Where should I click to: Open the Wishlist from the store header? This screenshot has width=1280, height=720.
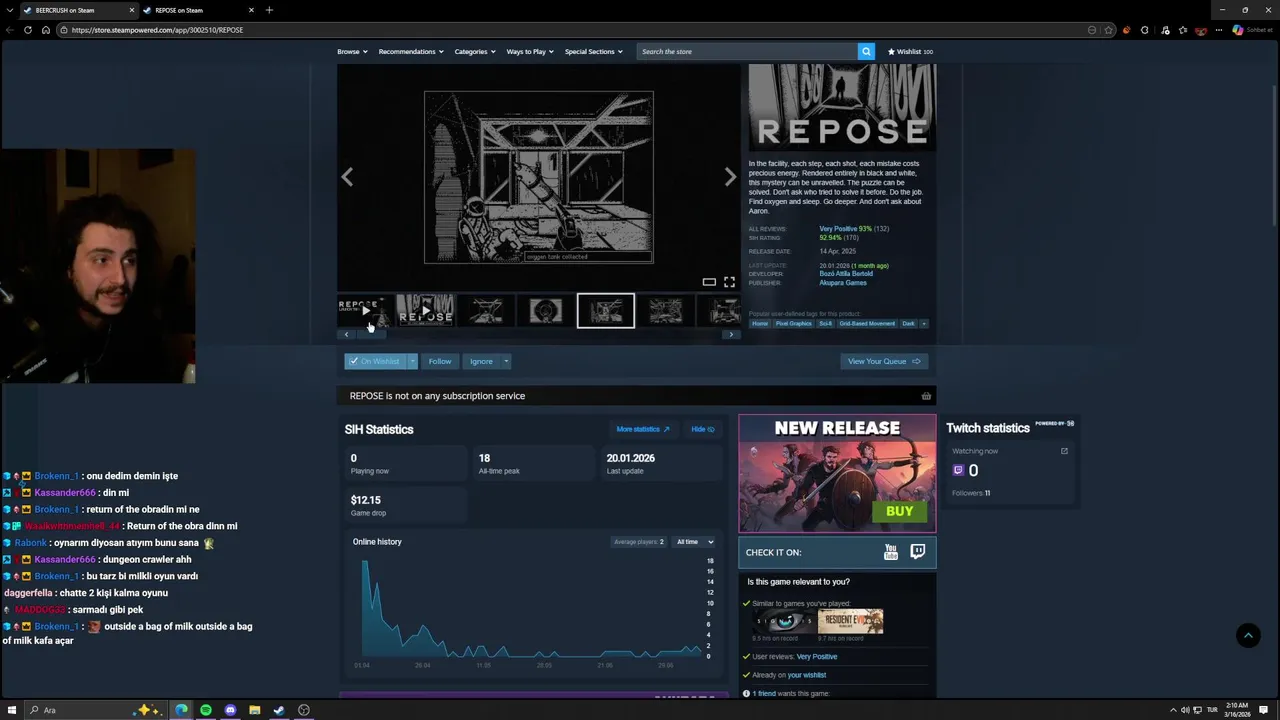tap(910, 51)
